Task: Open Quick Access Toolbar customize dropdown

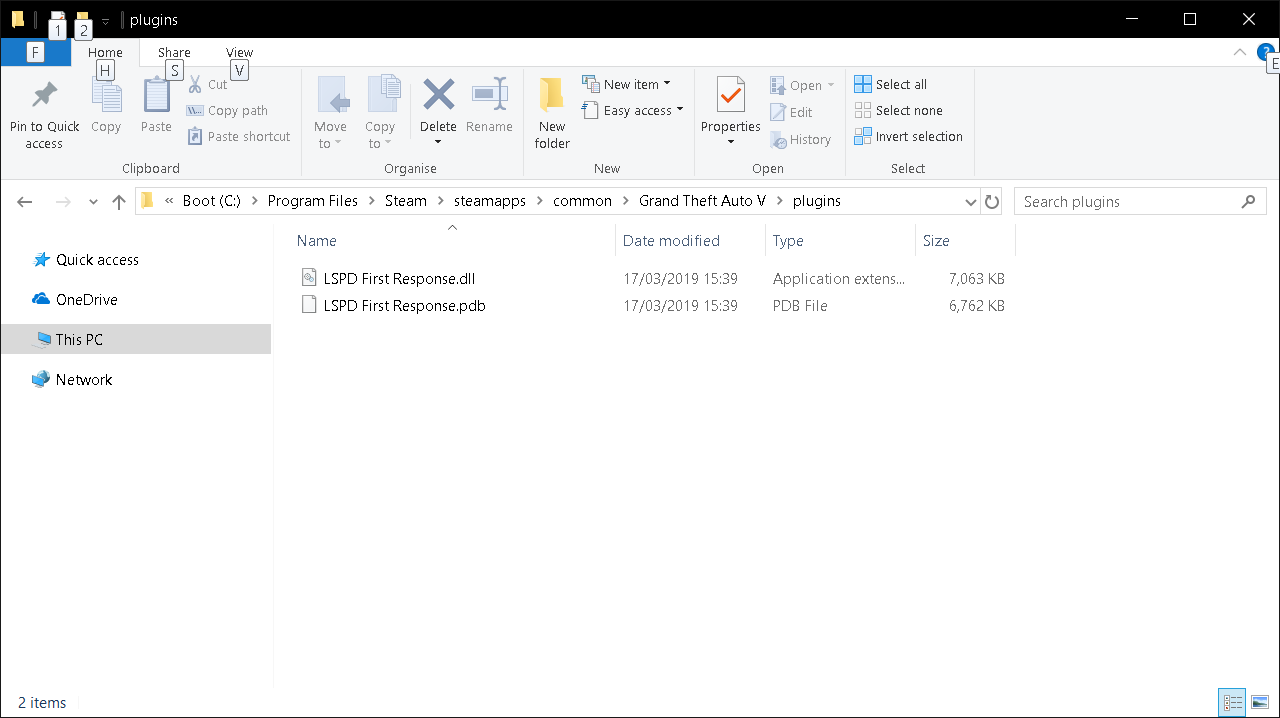Action: point(105,21)
